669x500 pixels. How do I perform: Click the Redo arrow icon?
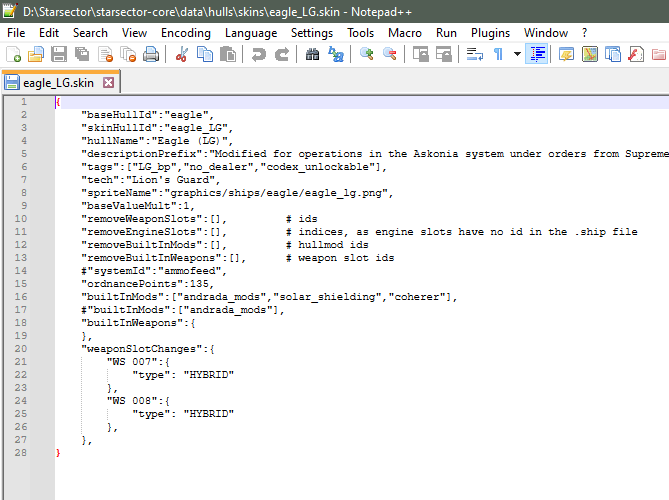tap(282, 55)
